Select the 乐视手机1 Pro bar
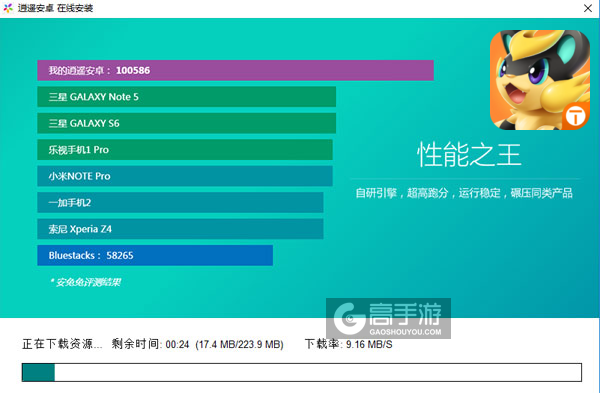600x393 pixels. [x=185, y=150]
